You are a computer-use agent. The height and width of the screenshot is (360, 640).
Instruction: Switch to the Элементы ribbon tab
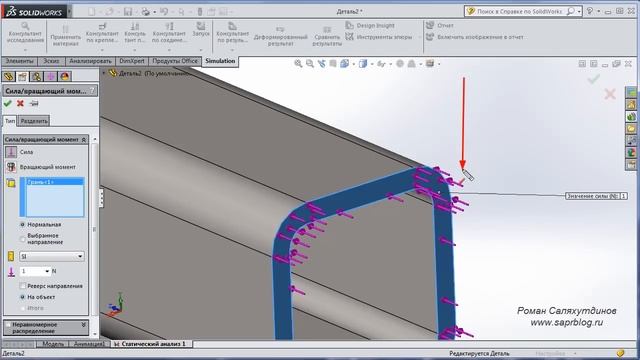(19, 61)
